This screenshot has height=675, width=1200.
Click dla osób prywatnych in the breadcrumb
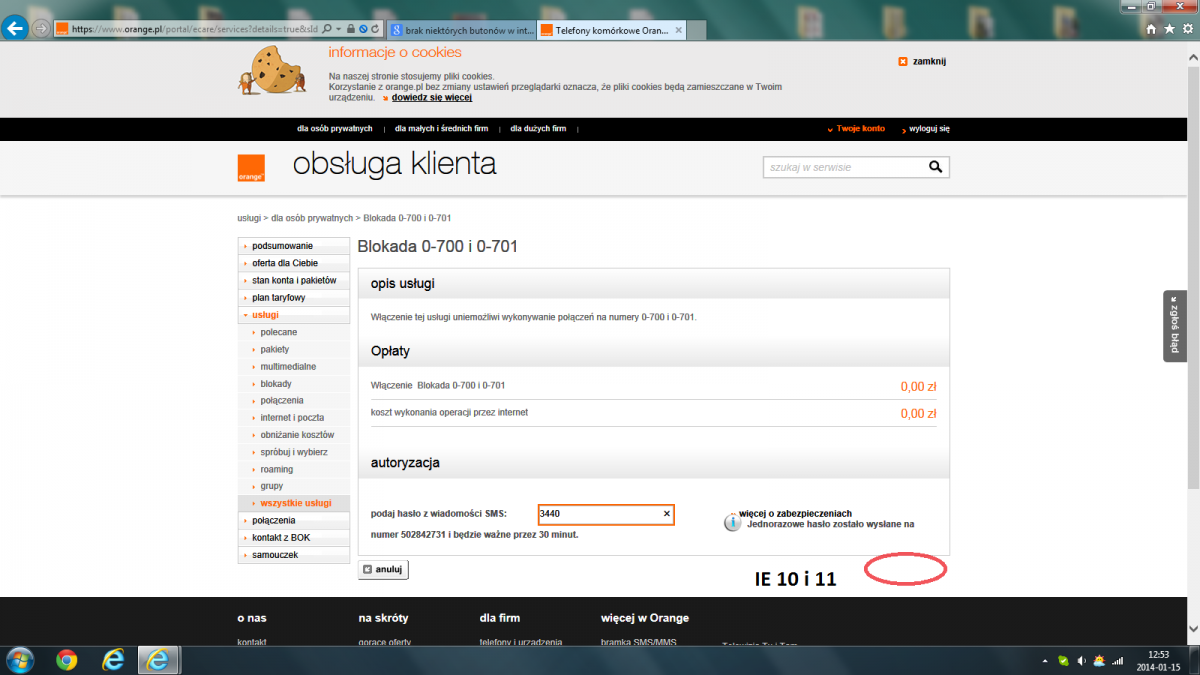pyautogui.click(x=311, y=218)
